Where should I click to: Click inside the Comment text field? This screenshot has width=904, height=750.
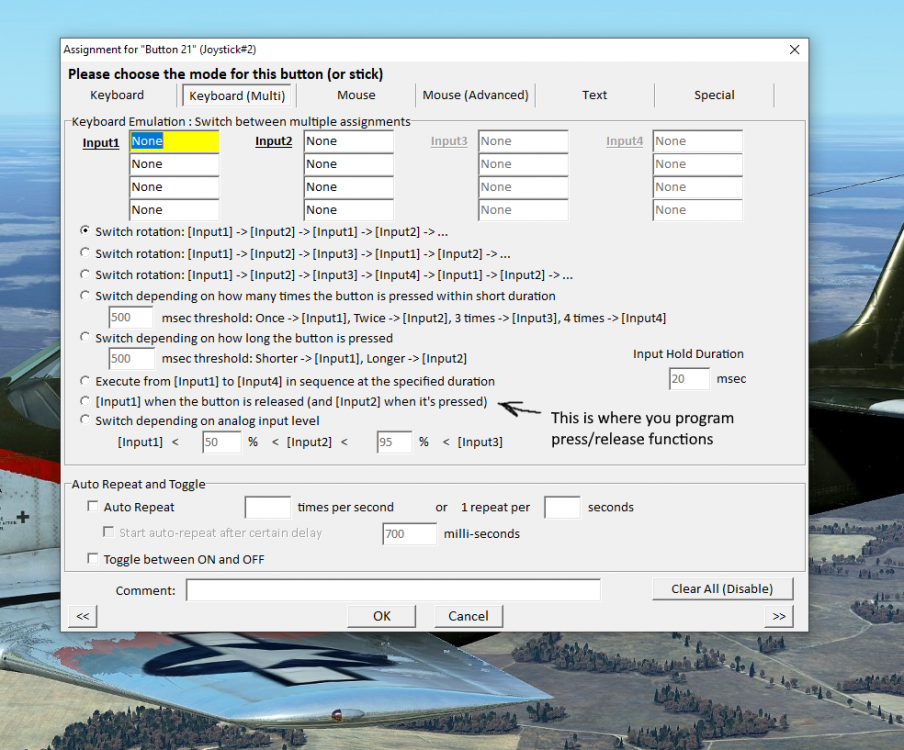pyautogui.click(x=393, y=590)
